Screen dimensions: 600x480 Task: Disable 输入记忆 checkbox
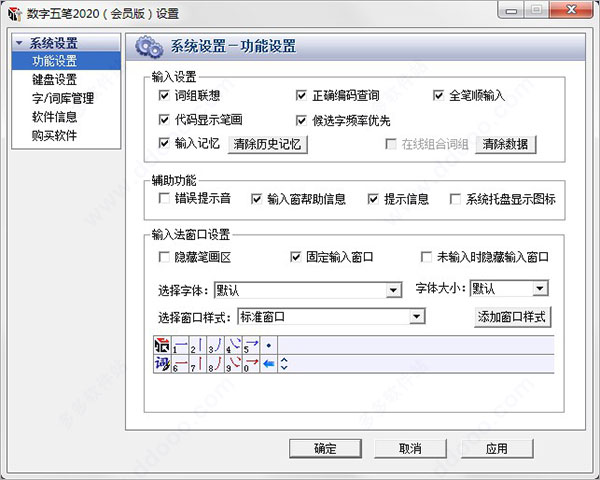click(x=164, y=143)
